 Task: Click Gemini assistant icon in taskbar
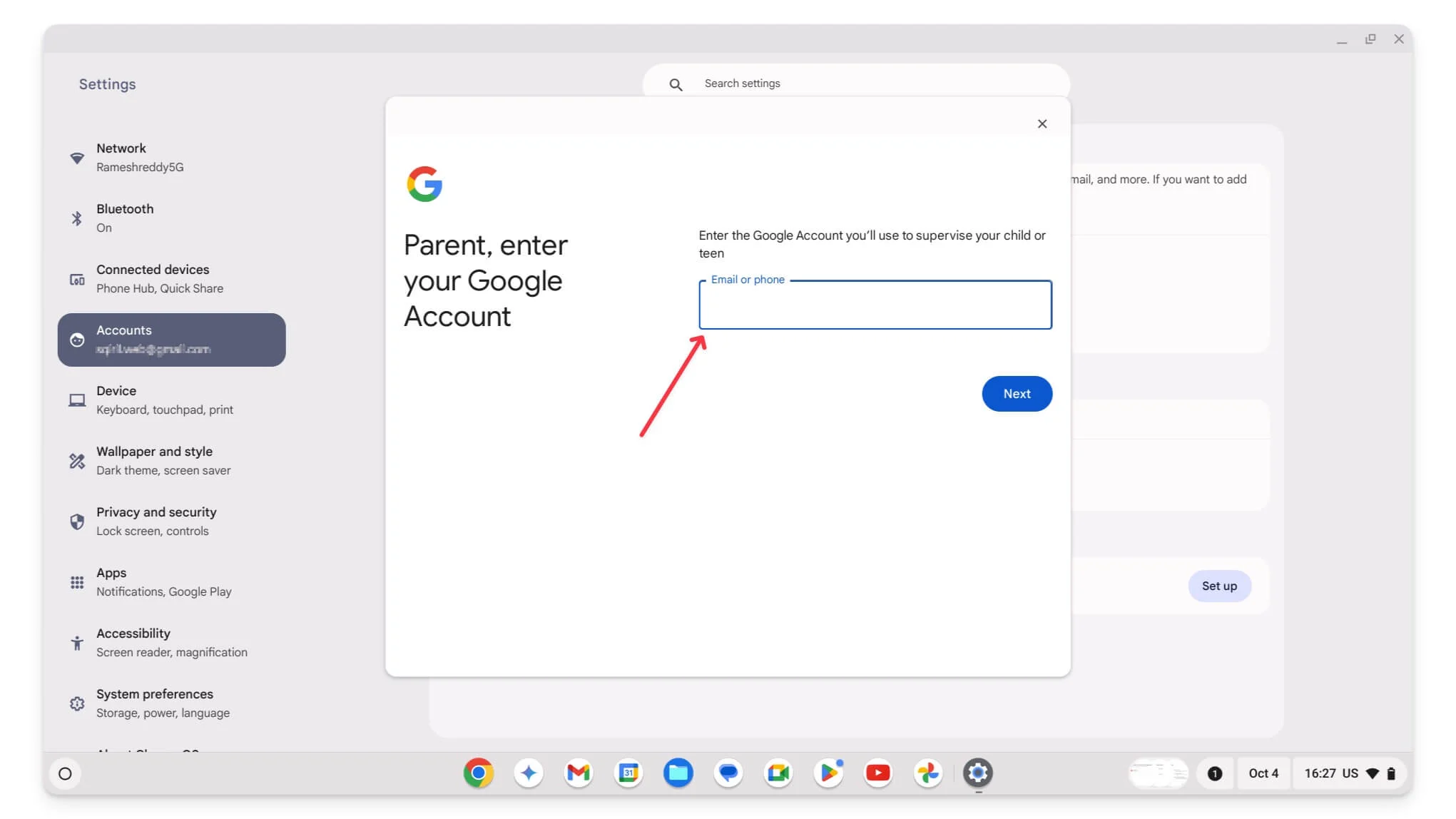click(528, 773)
